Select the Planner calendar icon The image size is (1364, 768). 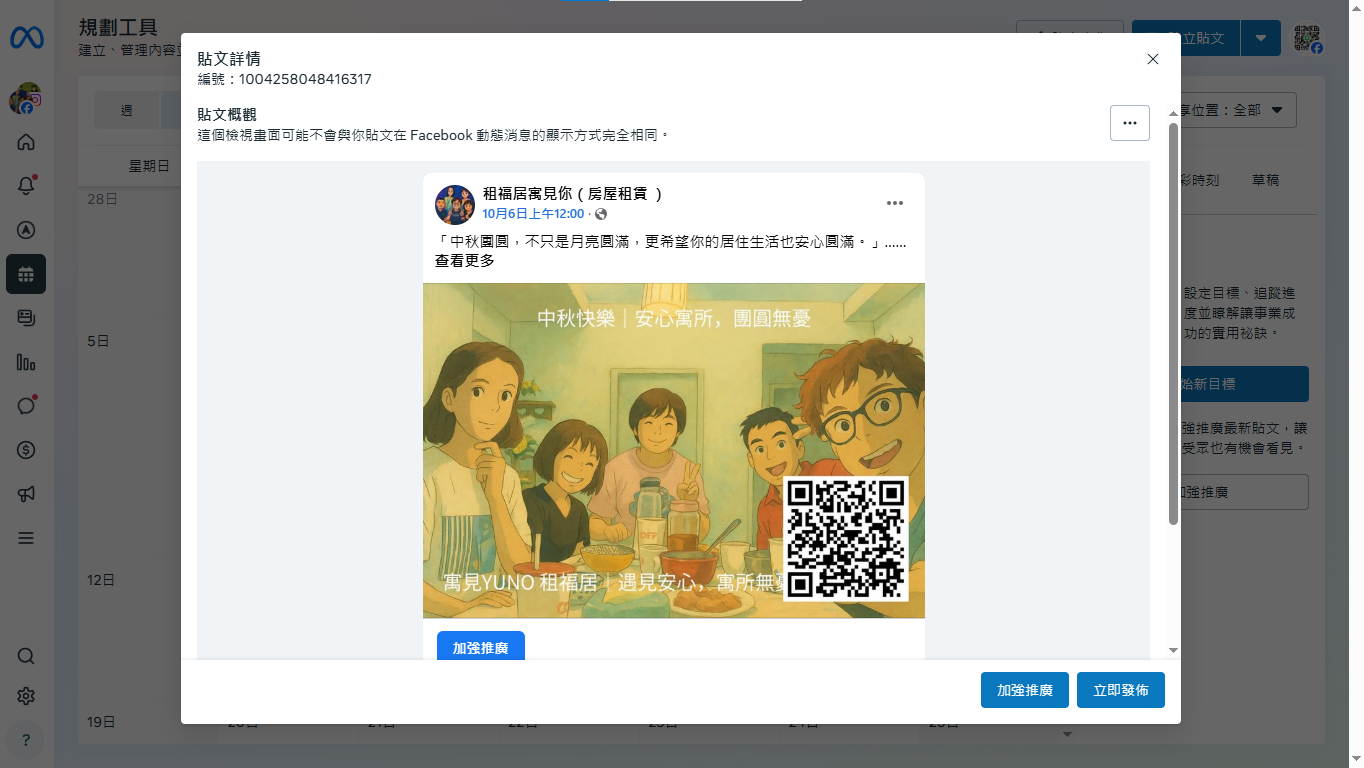(x=26, y=274)
